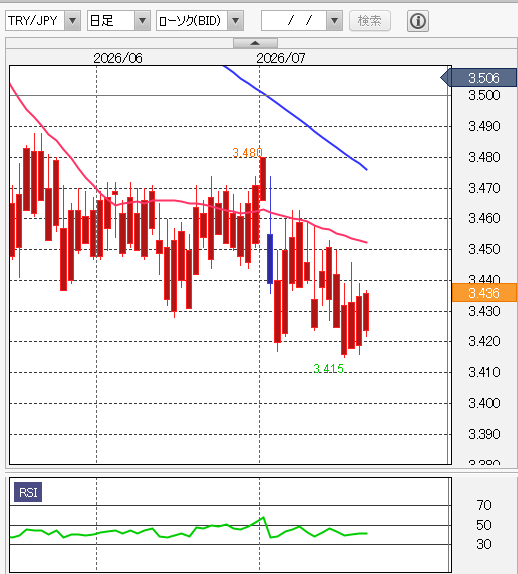Click the RSI 30 level label

(484, 544)
